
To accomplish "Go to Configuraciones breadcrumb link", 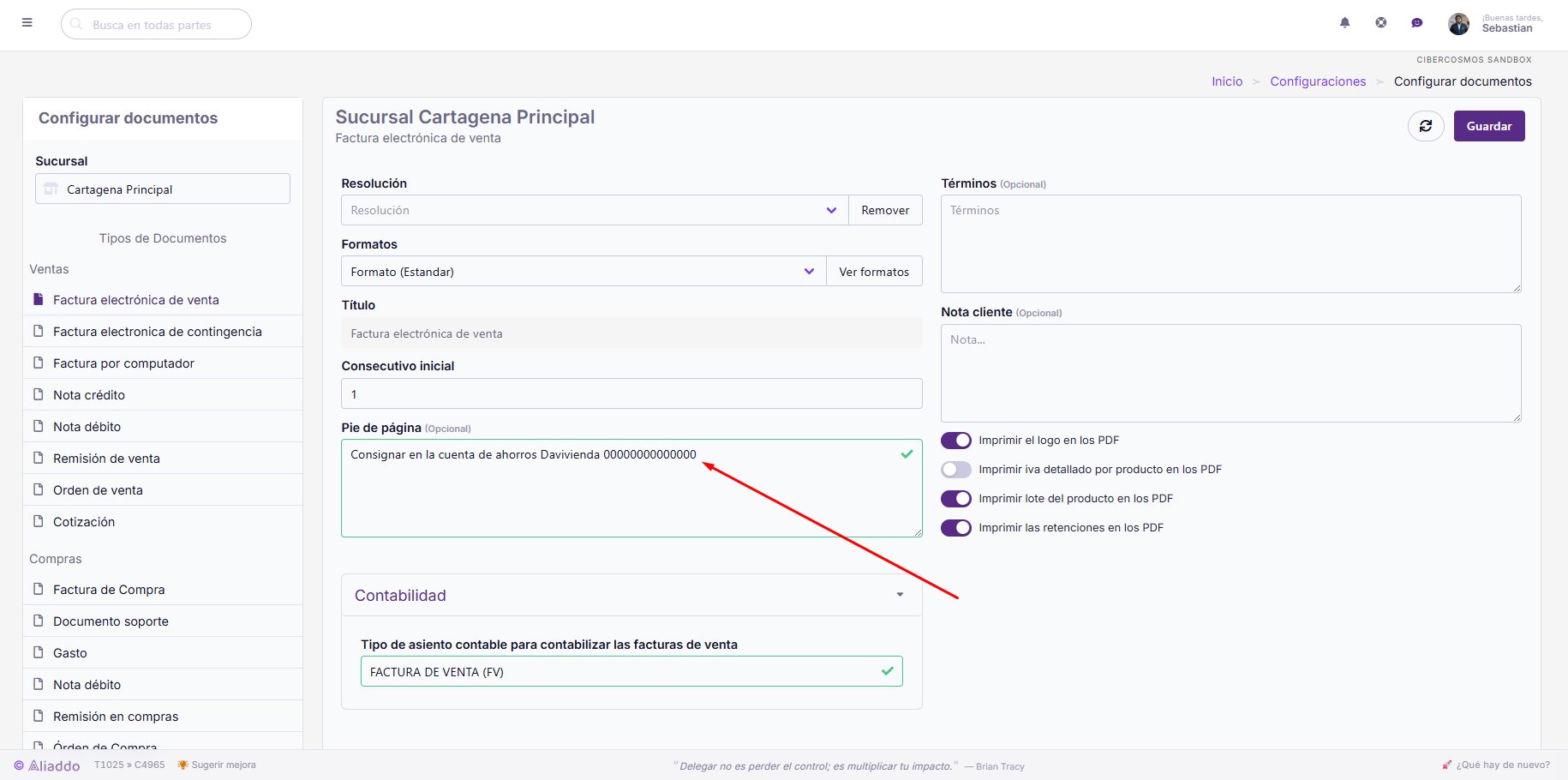I will [x=1318, y=81].
